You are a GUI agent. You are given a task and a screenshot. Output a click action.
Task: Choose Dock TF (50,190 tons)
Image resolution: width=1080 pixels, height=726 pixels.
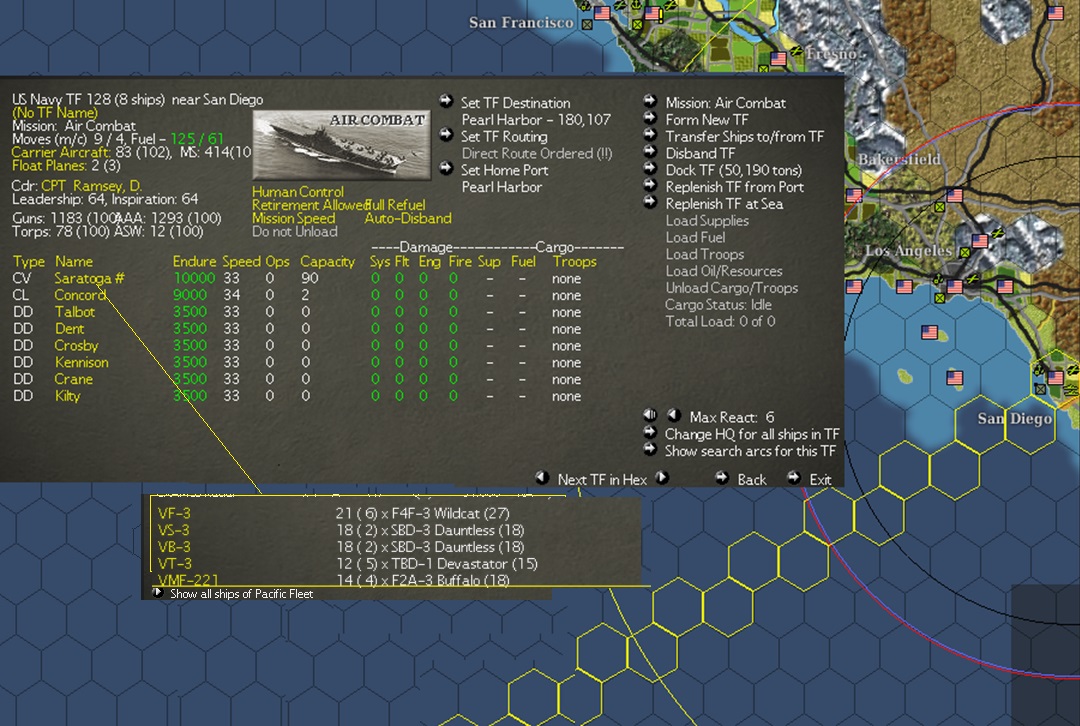[x=734, y=170]
